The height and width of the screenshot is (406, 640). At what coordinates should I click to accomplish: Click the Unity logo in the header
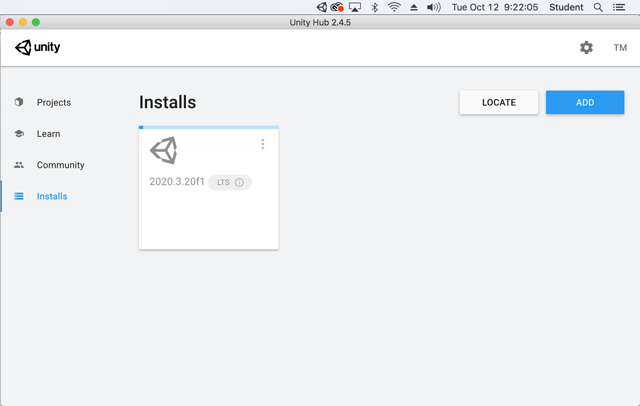(38, 47)
